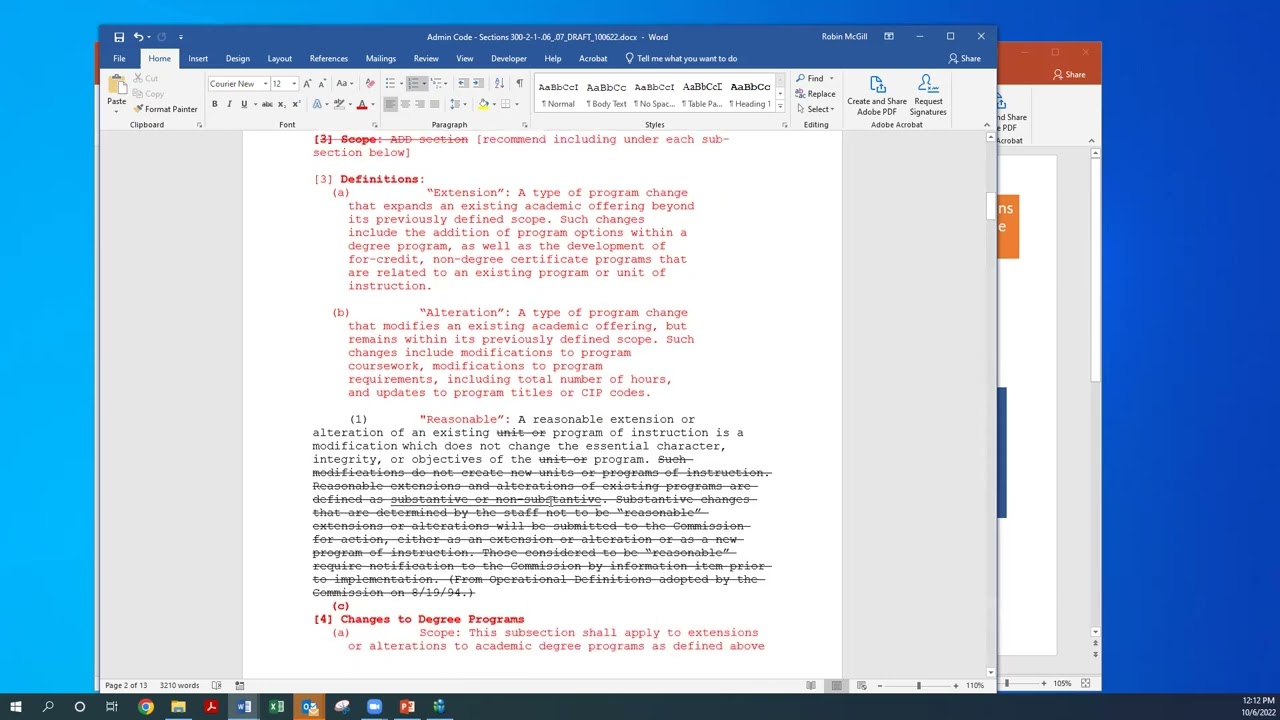Open Google Chrome from the taskbar
This screenshot has height=720, width=1280.
pos(146,707)
